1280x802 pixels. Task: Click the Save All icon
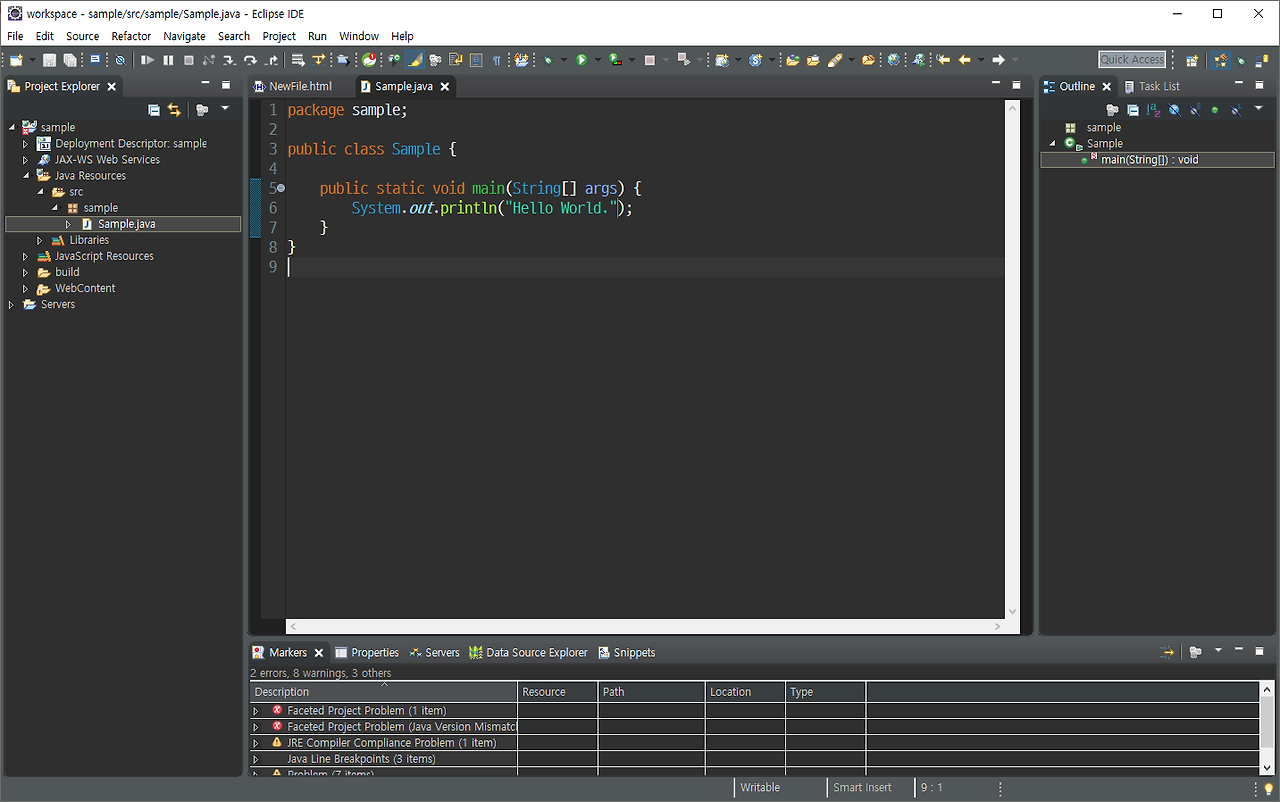69,60
